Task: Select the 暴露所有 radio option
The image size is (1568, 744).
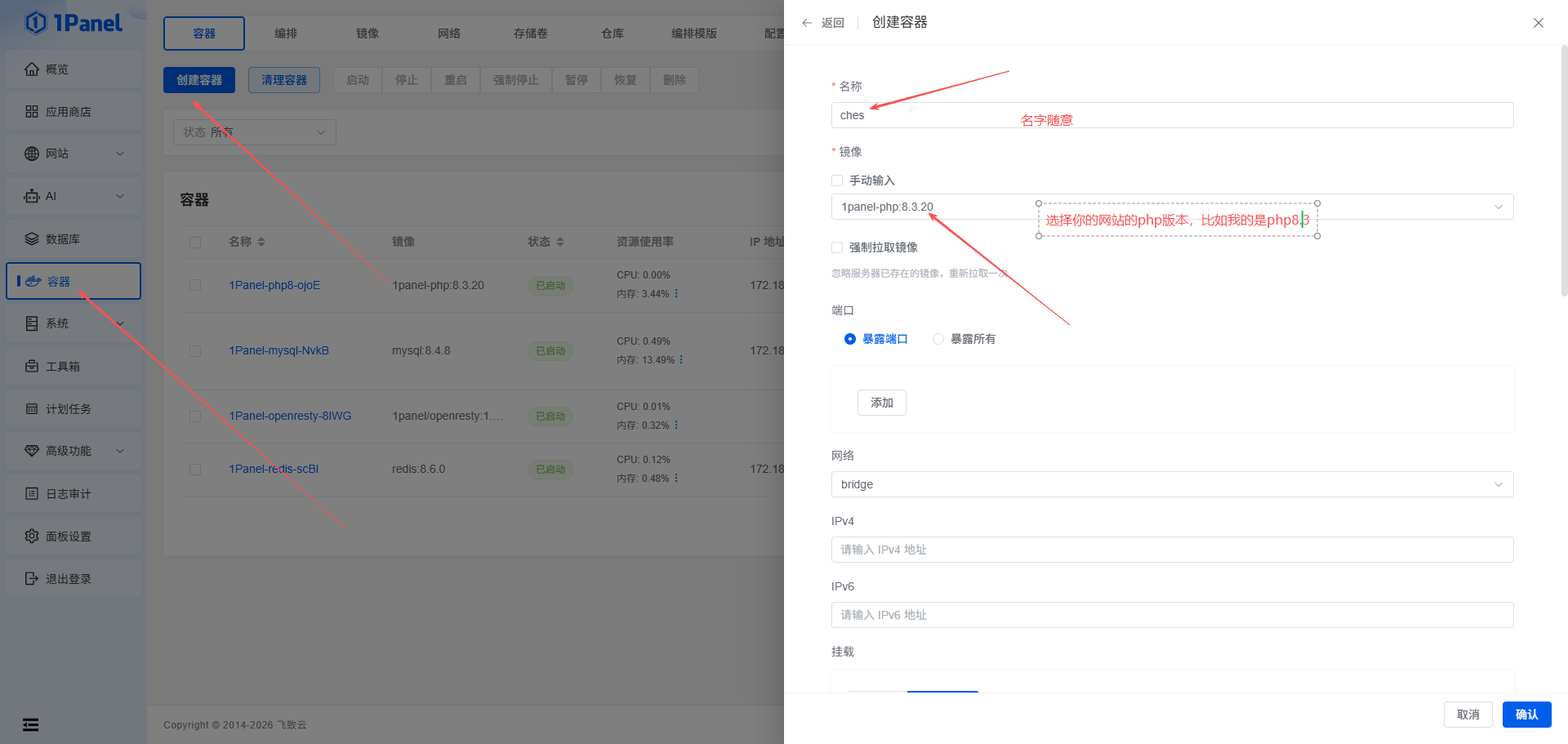Action: click(938, 339)
